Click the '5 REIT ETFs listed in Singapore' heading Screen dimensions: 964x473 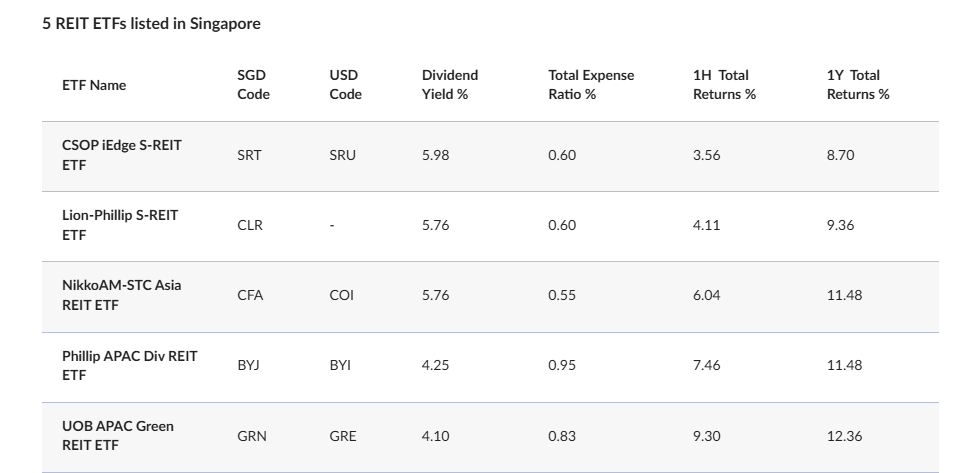pos(151,24)
